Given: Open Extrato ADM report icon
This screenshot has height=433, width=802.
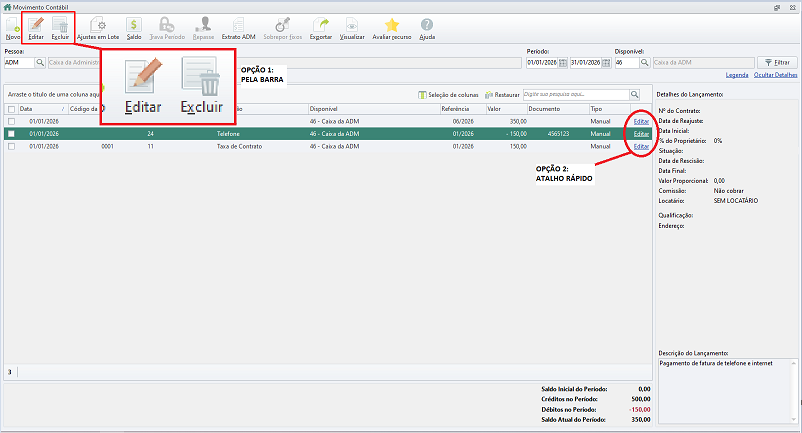Looking at the screenshot, I should pyautogui.click(x=238, y=29).
